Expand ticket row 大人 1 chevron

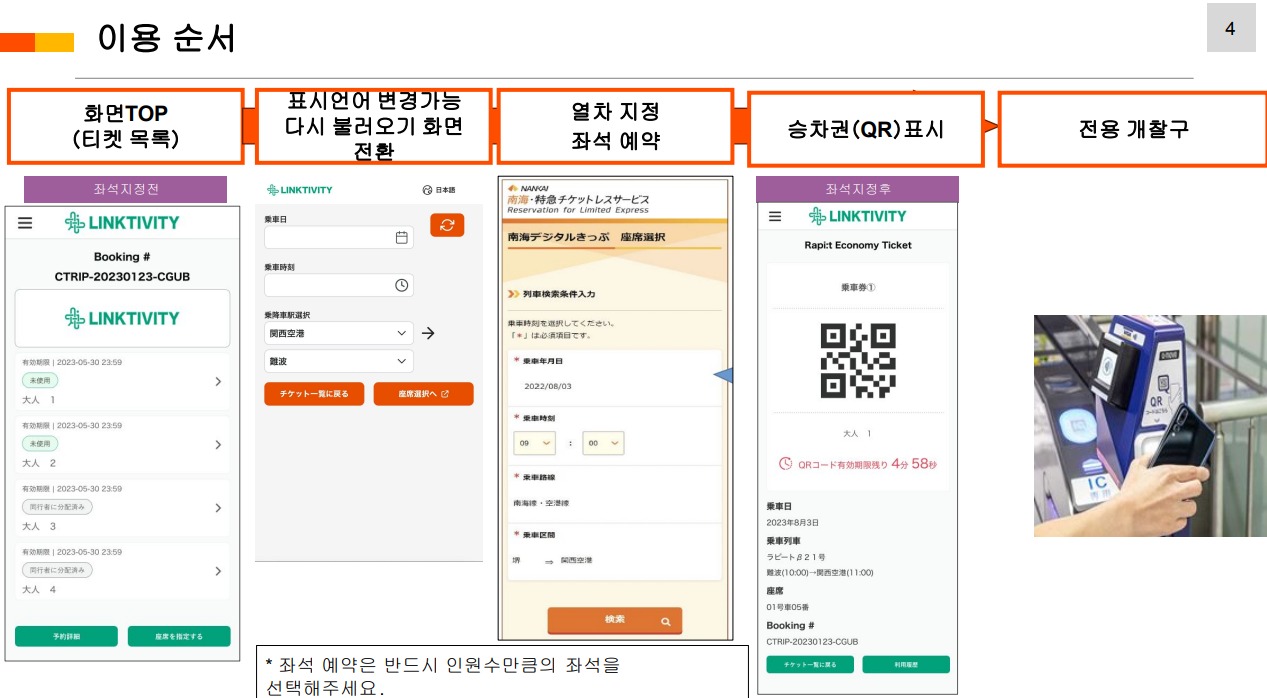(218, 381)
